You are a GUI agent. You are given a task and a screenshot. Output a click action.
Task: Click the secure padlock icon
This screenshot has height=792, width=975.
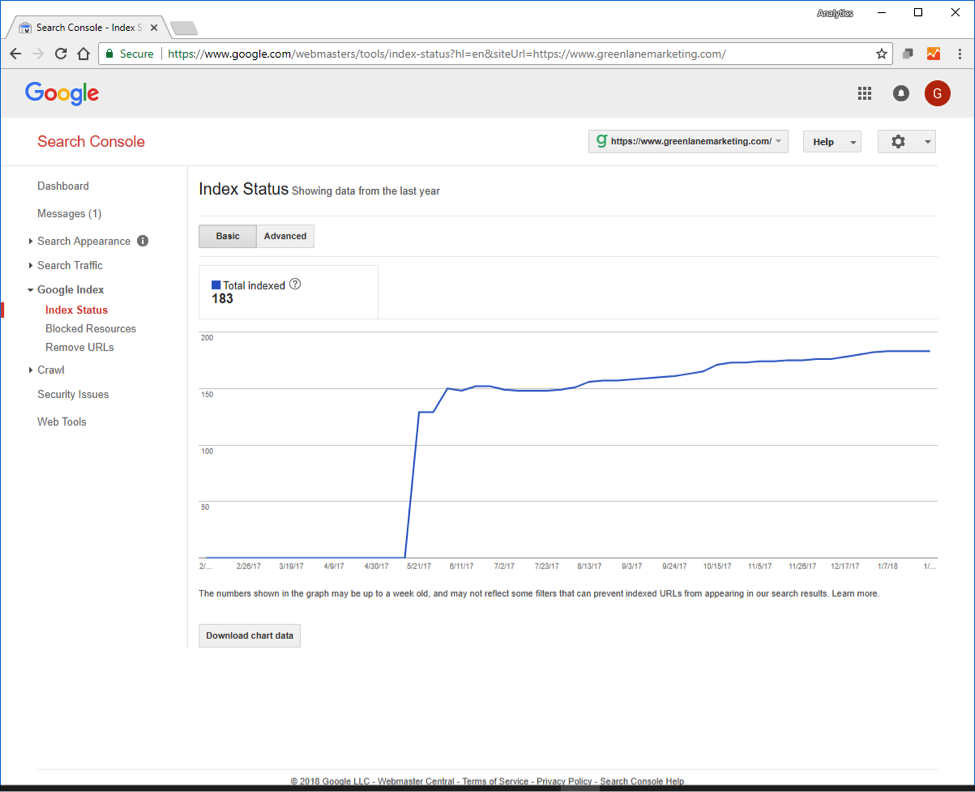(x=109, y=54)
